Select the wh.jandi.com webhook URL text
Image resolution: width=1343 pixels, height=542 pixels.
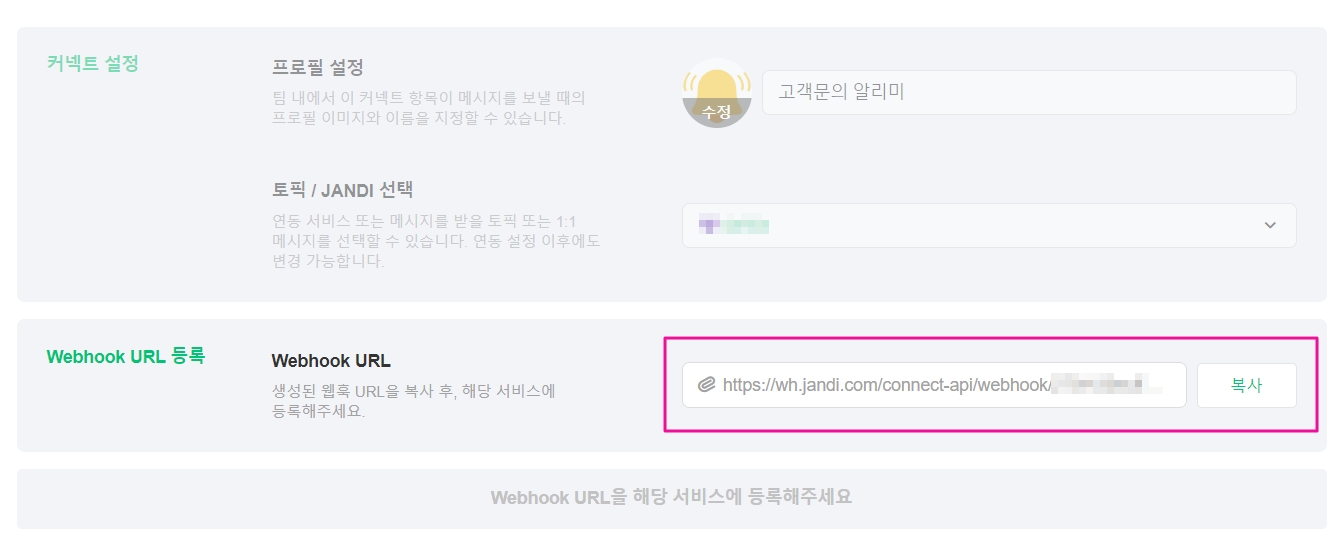[x=884, y=385]
